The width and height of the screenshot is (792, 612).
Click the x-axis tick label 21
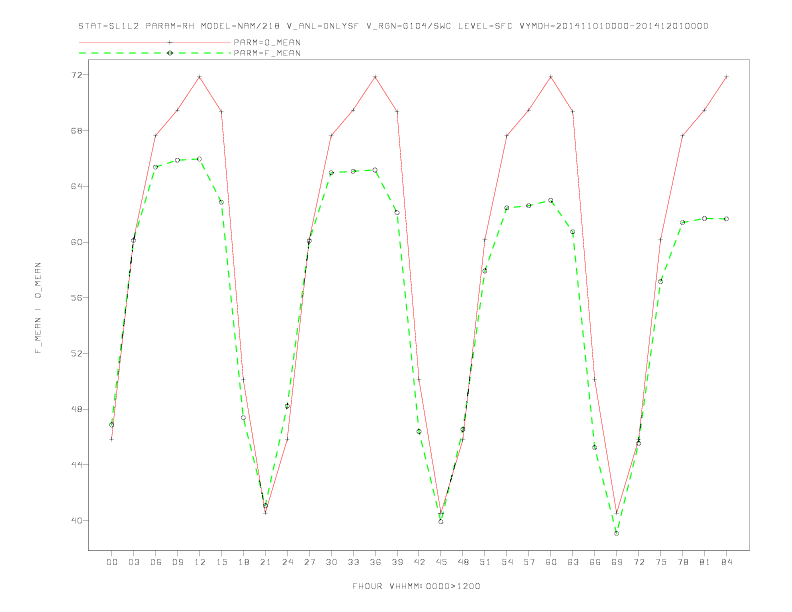[265, 562]
